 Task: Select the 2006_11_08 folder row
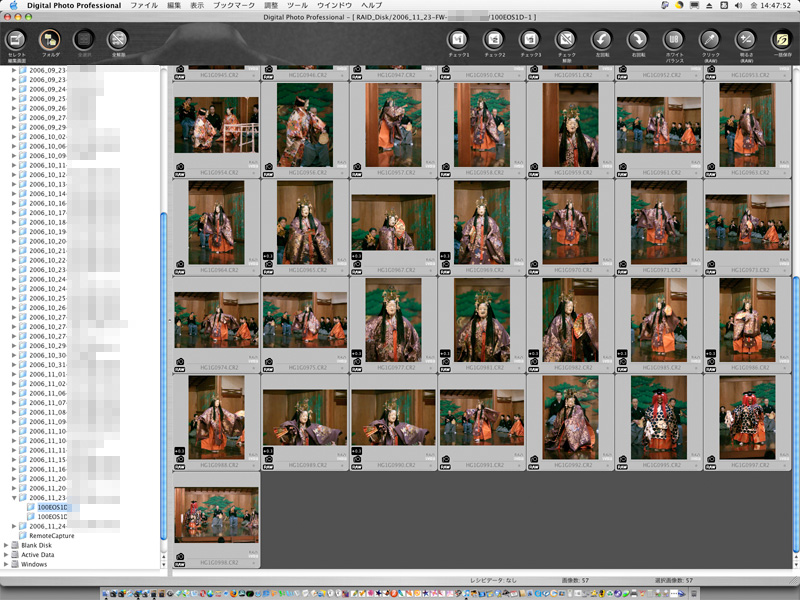(x=47, y=412)
